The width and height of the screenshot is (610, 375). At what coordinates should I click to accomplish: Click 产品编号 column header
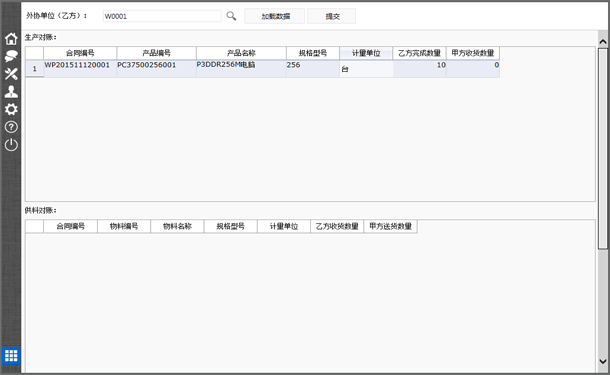click(156, 53)
